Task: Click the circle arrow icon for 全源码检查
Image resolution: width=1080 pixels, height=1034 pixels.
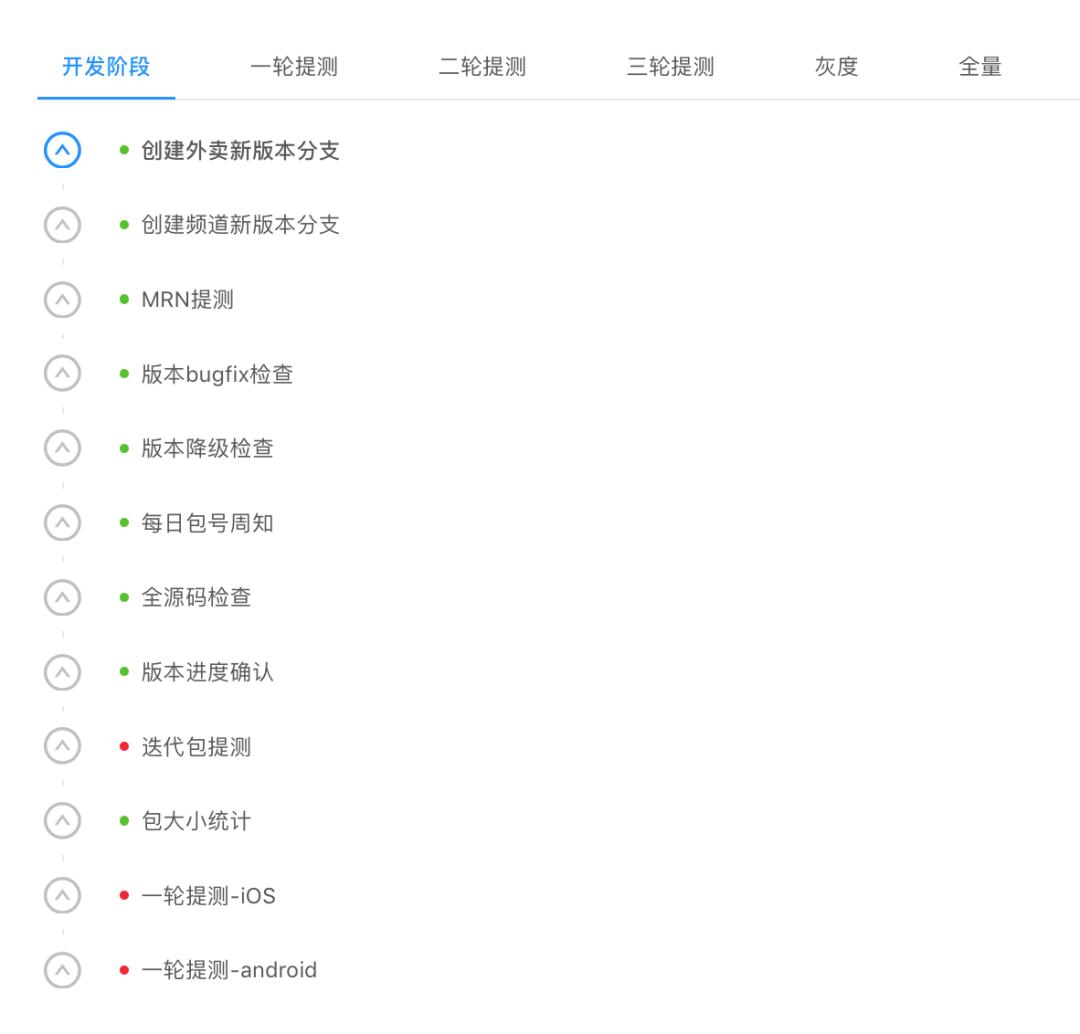Action: [x=62, y=597]
